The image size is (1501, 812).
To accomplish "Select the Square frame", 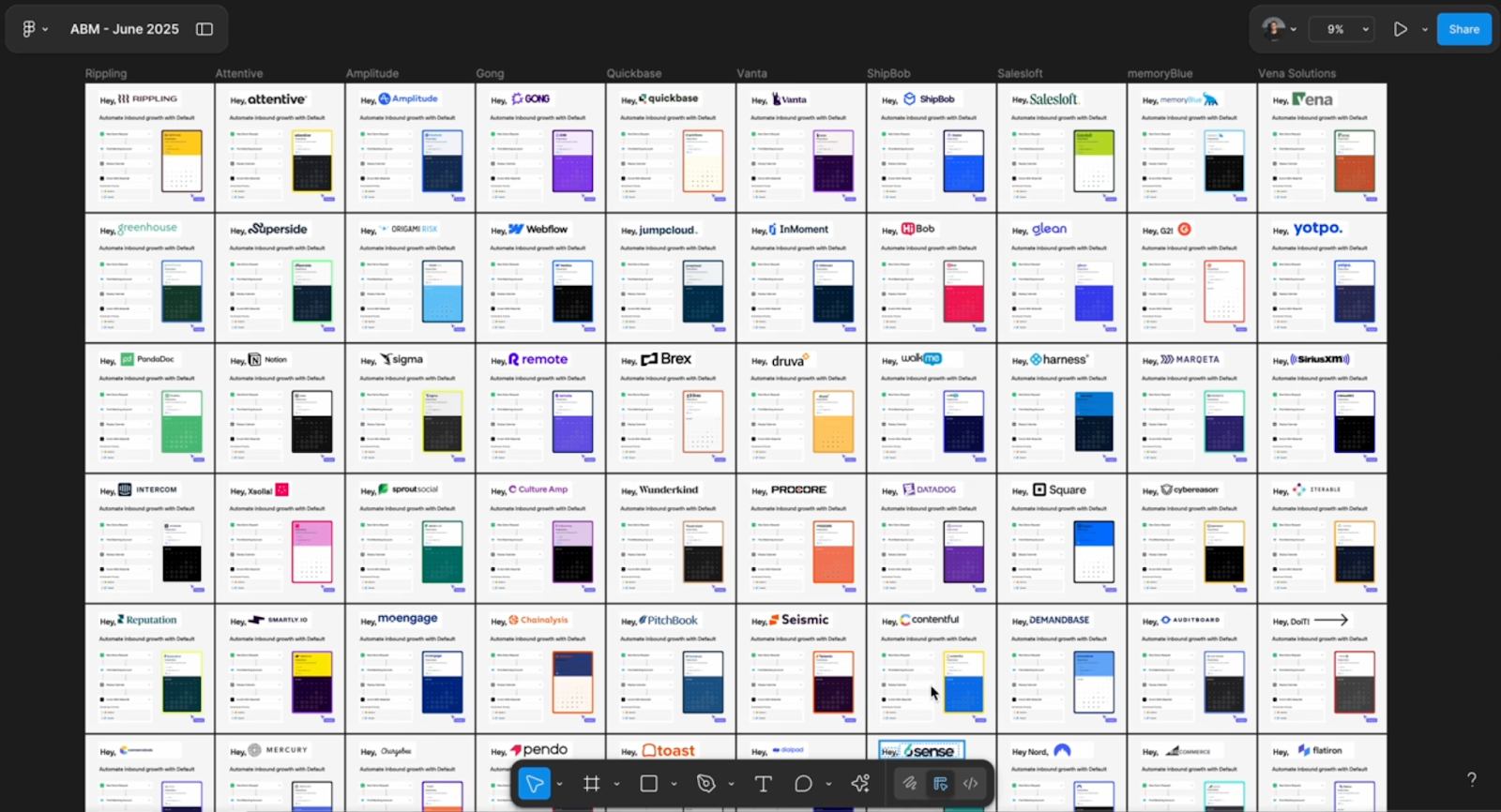I will tap(1062, 538).
